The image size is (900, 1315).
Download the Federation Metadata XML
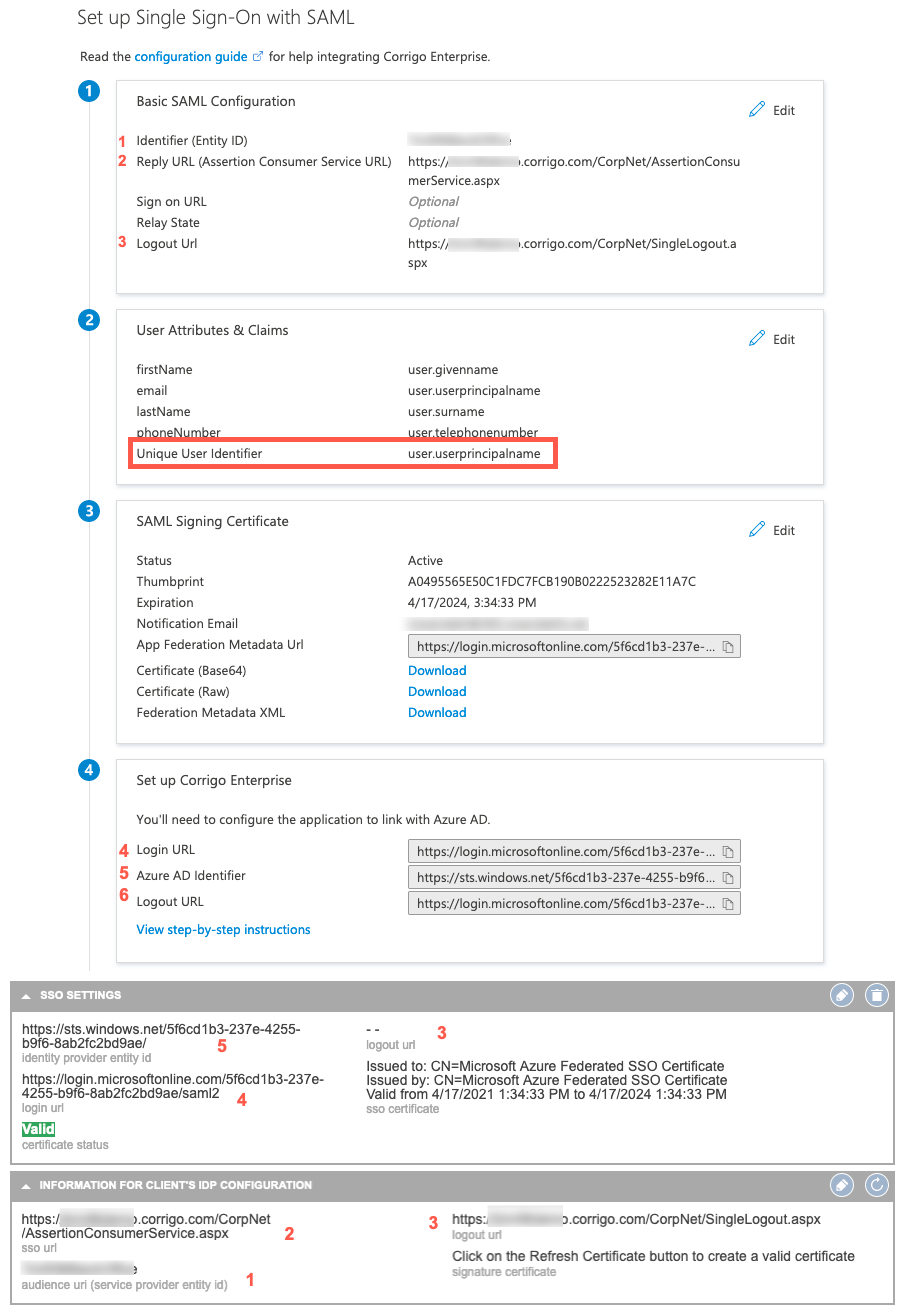click(x=436, y=712)
